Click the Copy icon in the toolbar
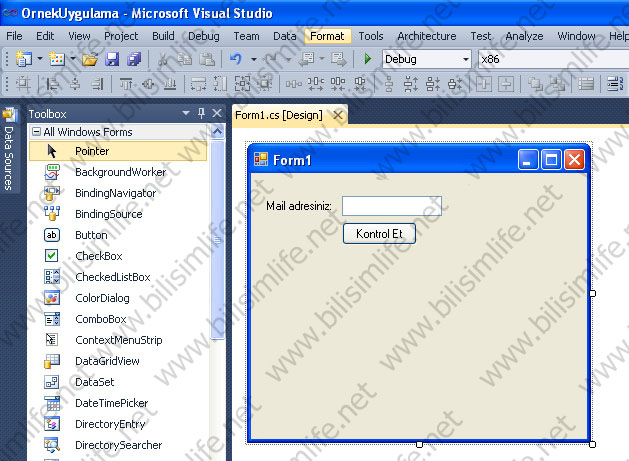This screenshot has width=629, height=461. tap(185, 59)
